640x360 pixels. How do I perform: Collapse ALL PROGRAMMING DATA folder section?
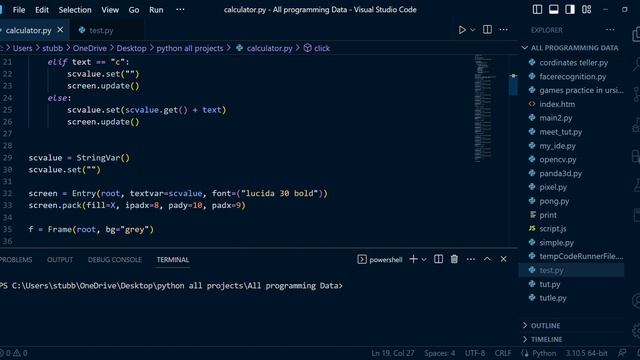point(571,48)
